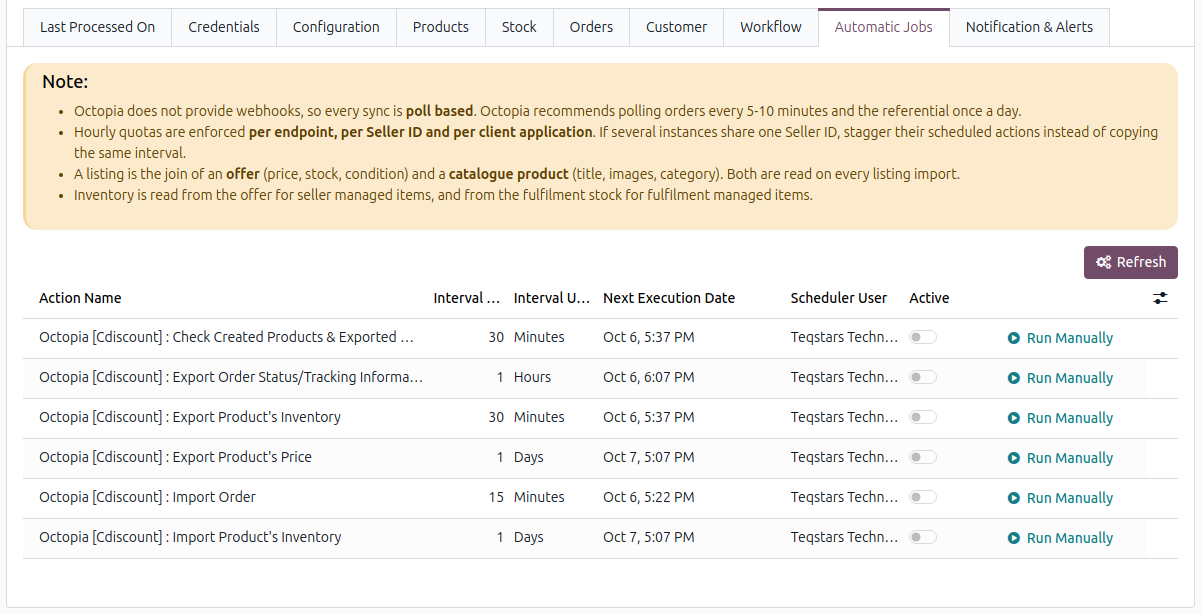This screenshot has width=1202, height=614.
Task: Toggle Active for Import Product's Inventory job
Action: [x=923, y=537]
